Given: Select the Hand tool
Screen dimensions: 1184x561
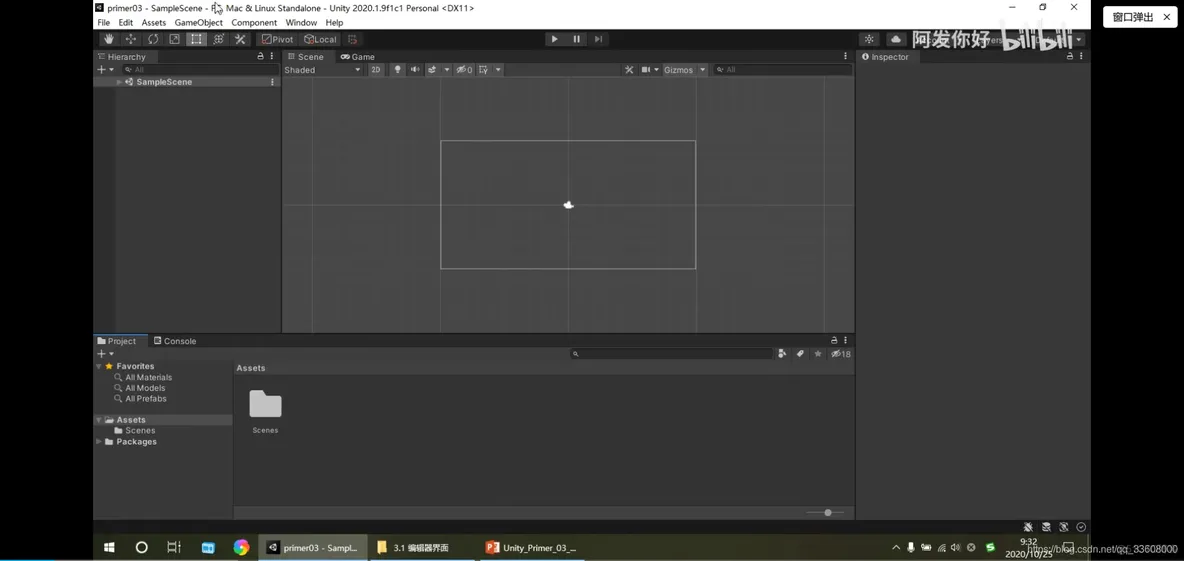Looking at the screenshot, I should tap(109, 39).
